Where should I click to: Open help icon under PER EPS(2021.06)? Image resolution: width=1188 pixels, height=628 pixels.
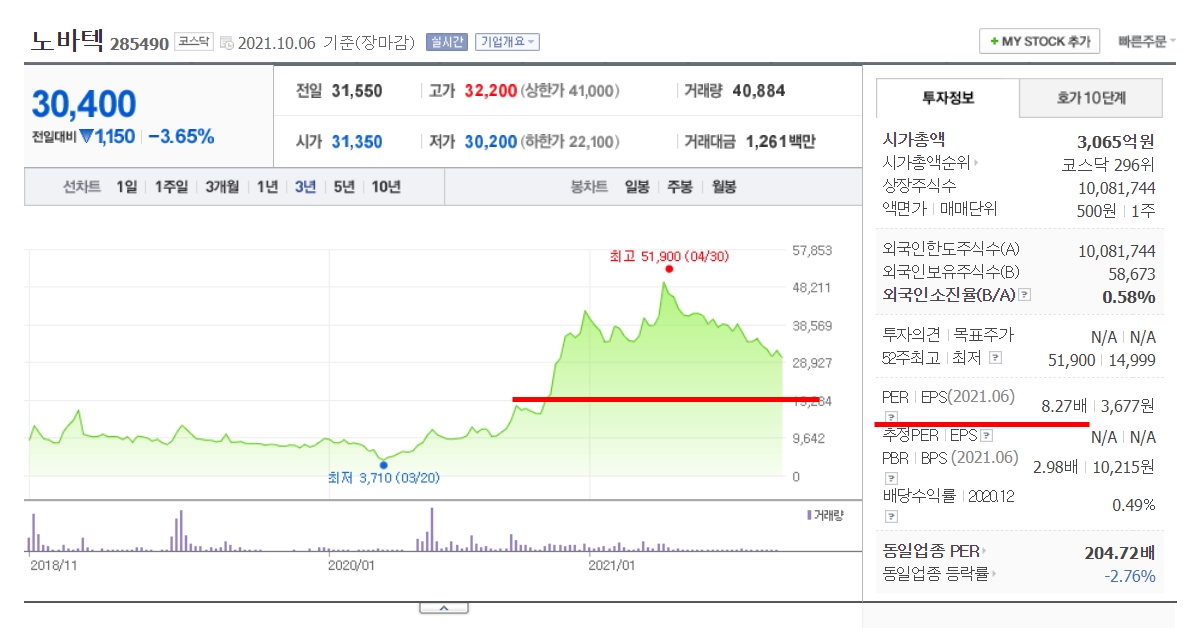point(891,417)
